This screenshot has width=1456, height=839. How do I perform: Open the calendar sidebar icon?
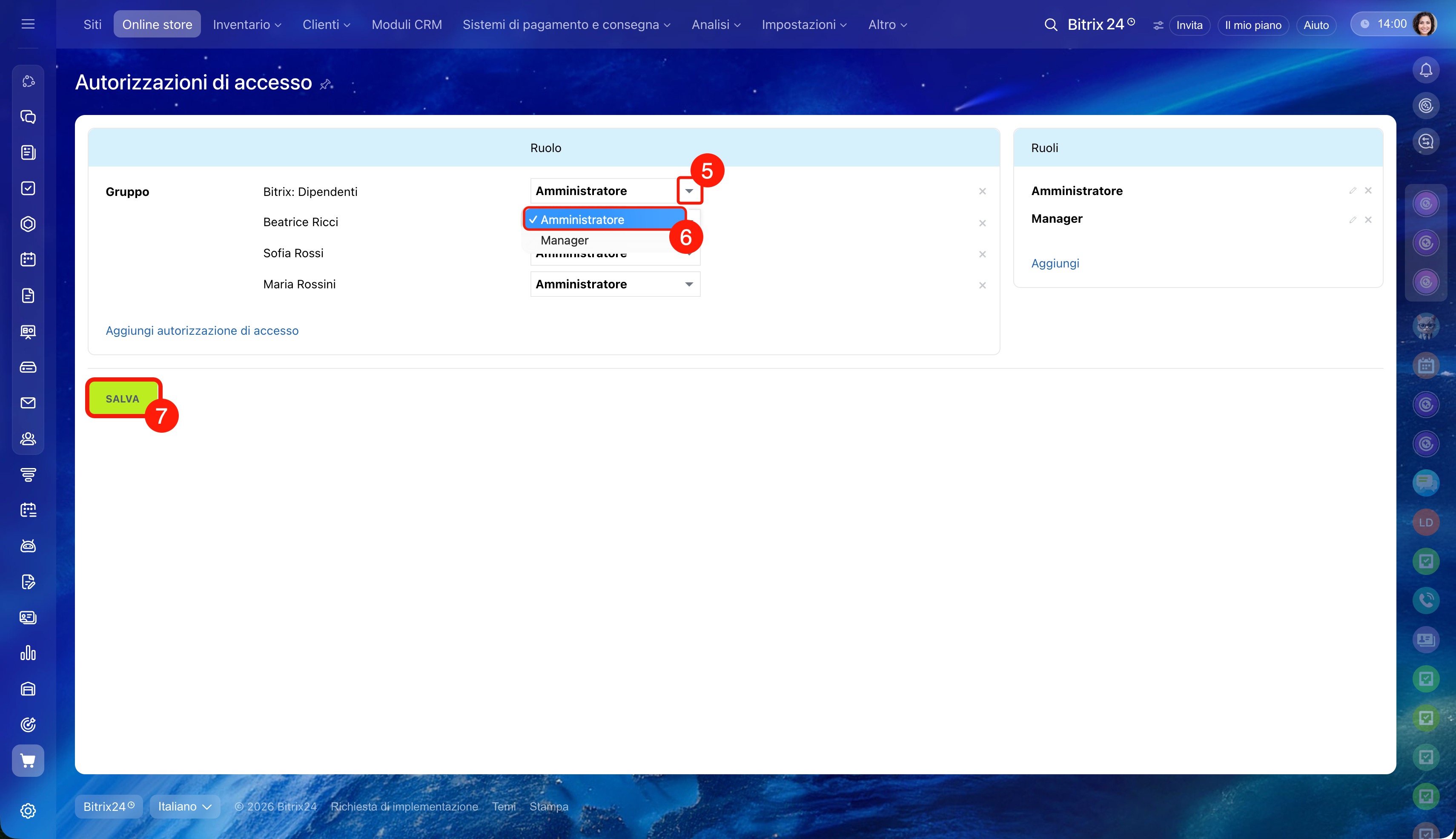pyautogui.click(x=28, y=259)
